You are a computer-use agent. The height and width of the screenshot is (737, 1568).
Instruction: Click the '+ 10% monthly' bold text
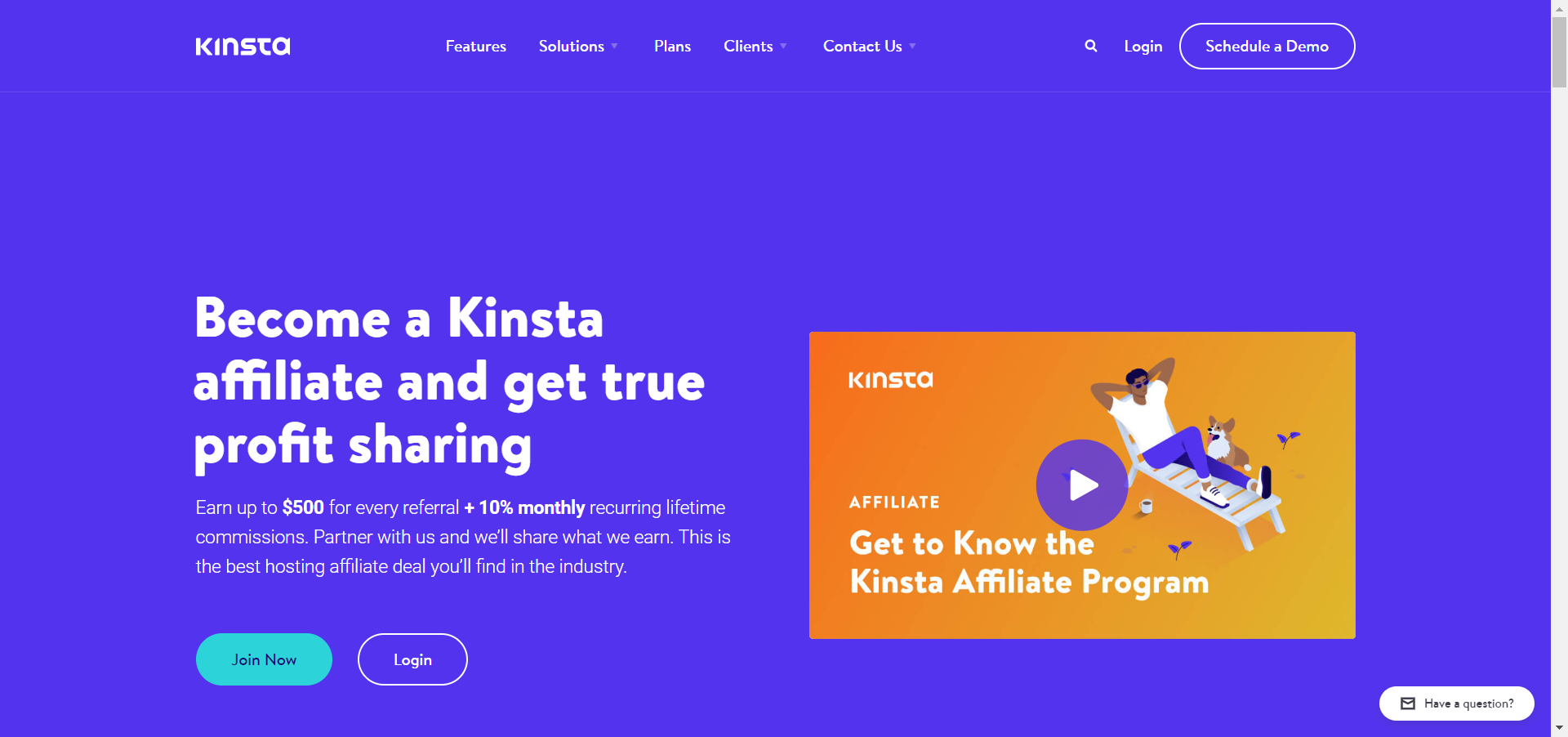tap(524, 507)
